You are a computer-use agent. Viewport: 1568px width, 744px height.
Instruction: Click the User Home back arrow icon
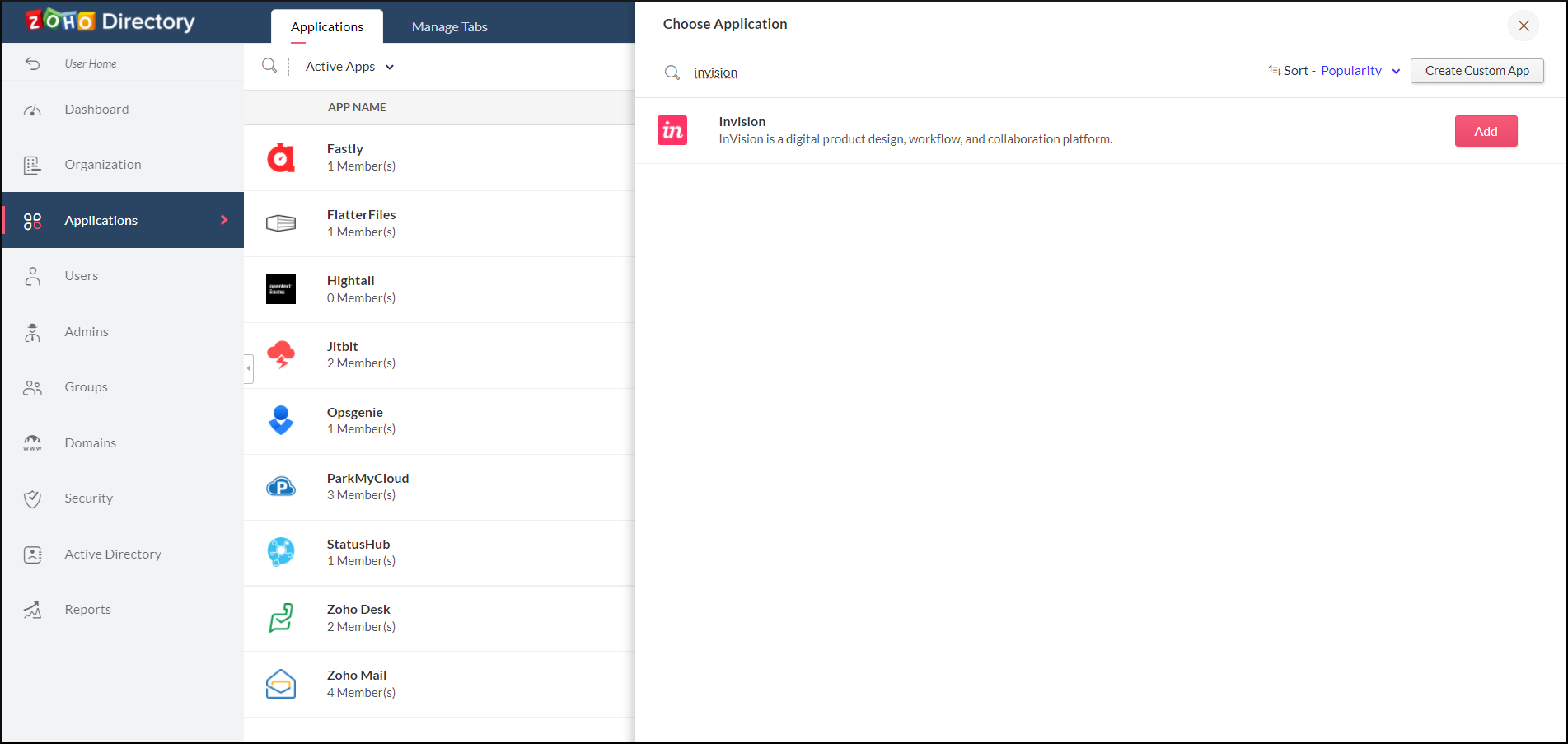click(x=32, y=63)
